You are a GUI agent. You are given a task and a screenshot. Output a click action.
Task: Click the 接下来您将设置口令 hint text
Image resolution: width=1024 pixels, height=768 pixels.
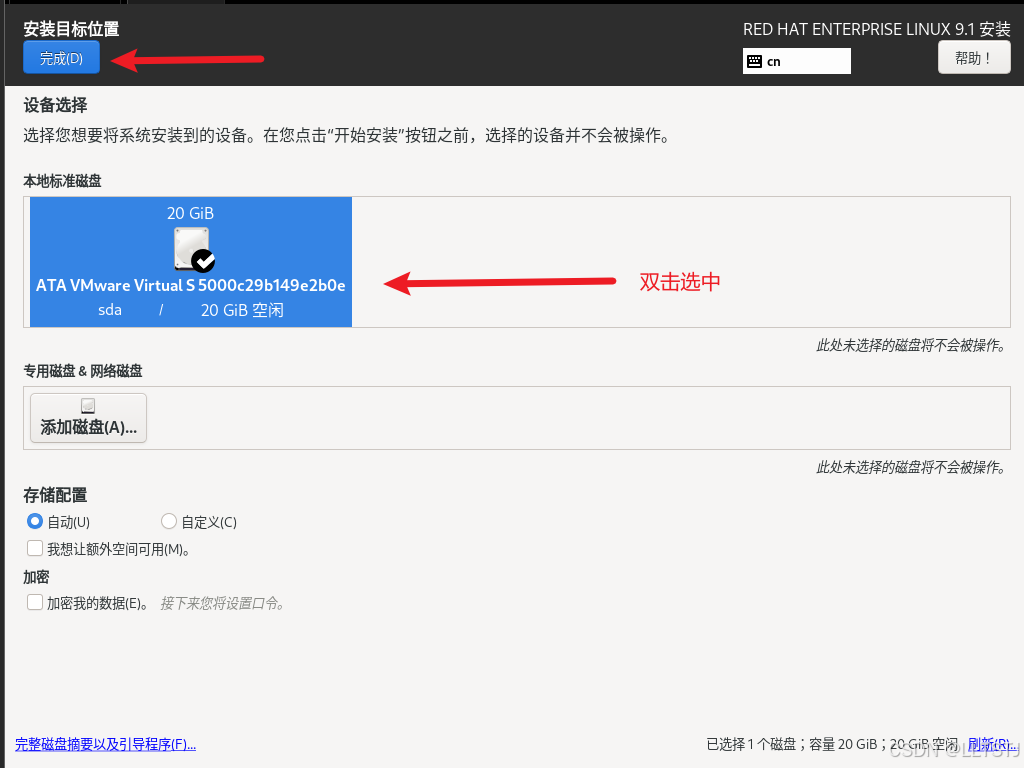pos(223,603)
